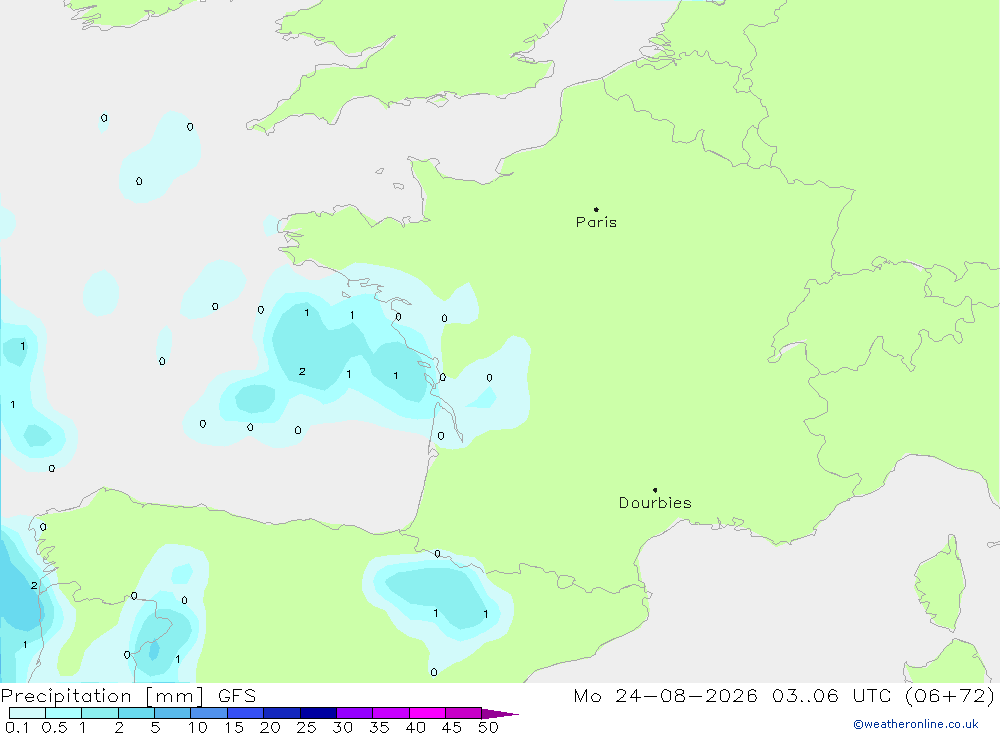
Task: Click the 0.5 legend scale value
Action: pos(54,727)
